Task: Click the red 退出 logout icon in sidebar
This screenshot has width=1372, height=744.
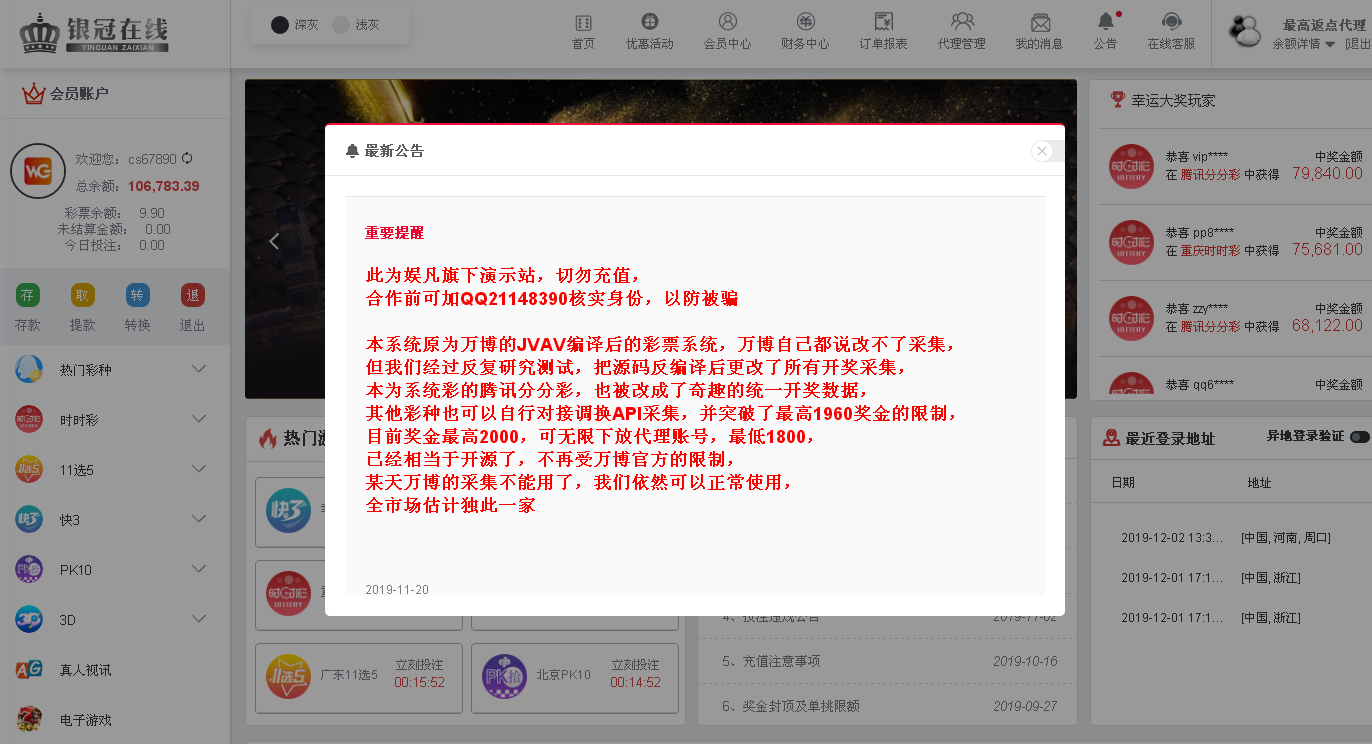Action: tap(192, 295)
